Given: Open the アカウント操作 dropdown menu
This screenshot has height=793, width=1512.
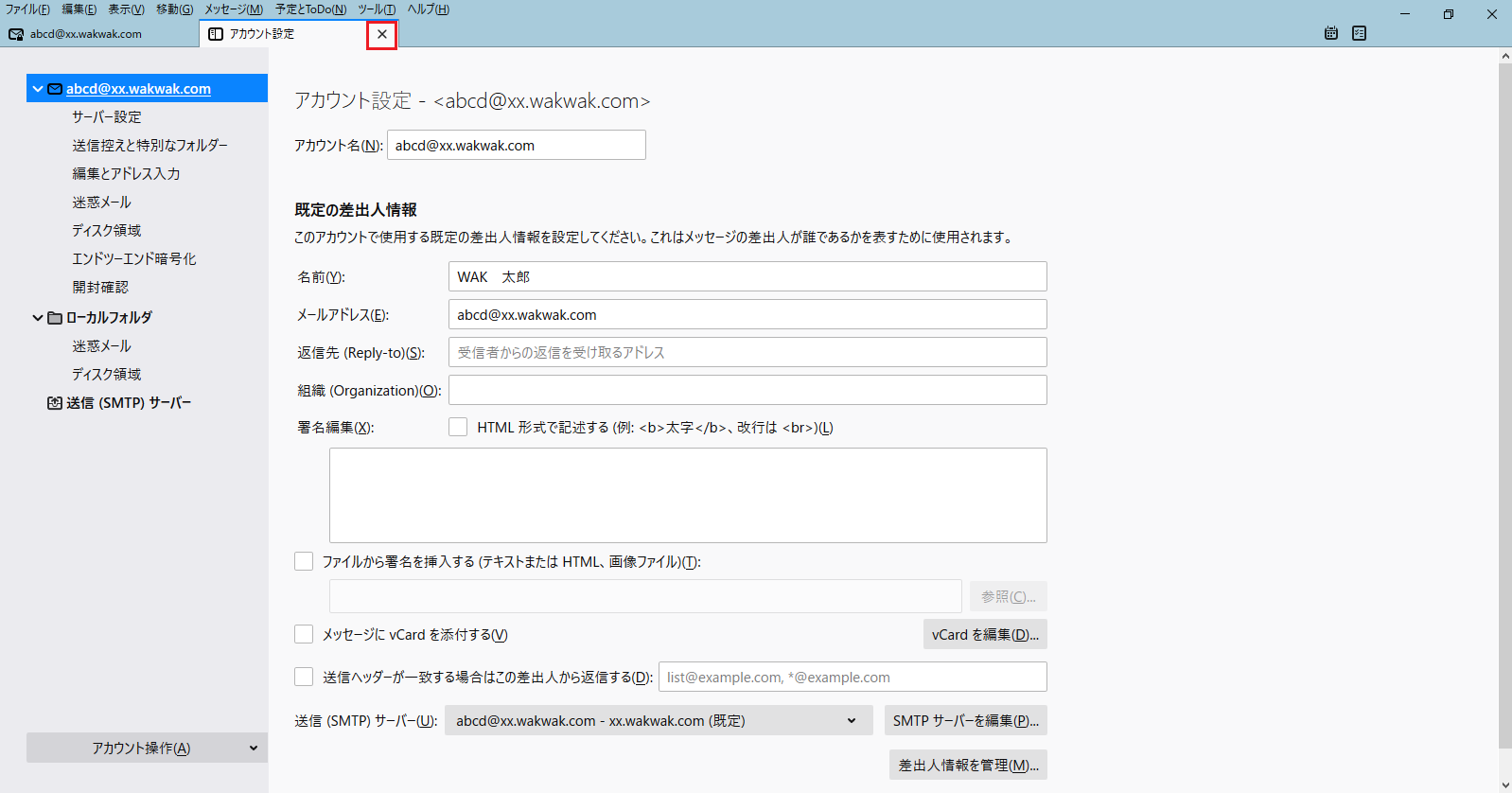Looking at the screenshot, I should point(147,748).
